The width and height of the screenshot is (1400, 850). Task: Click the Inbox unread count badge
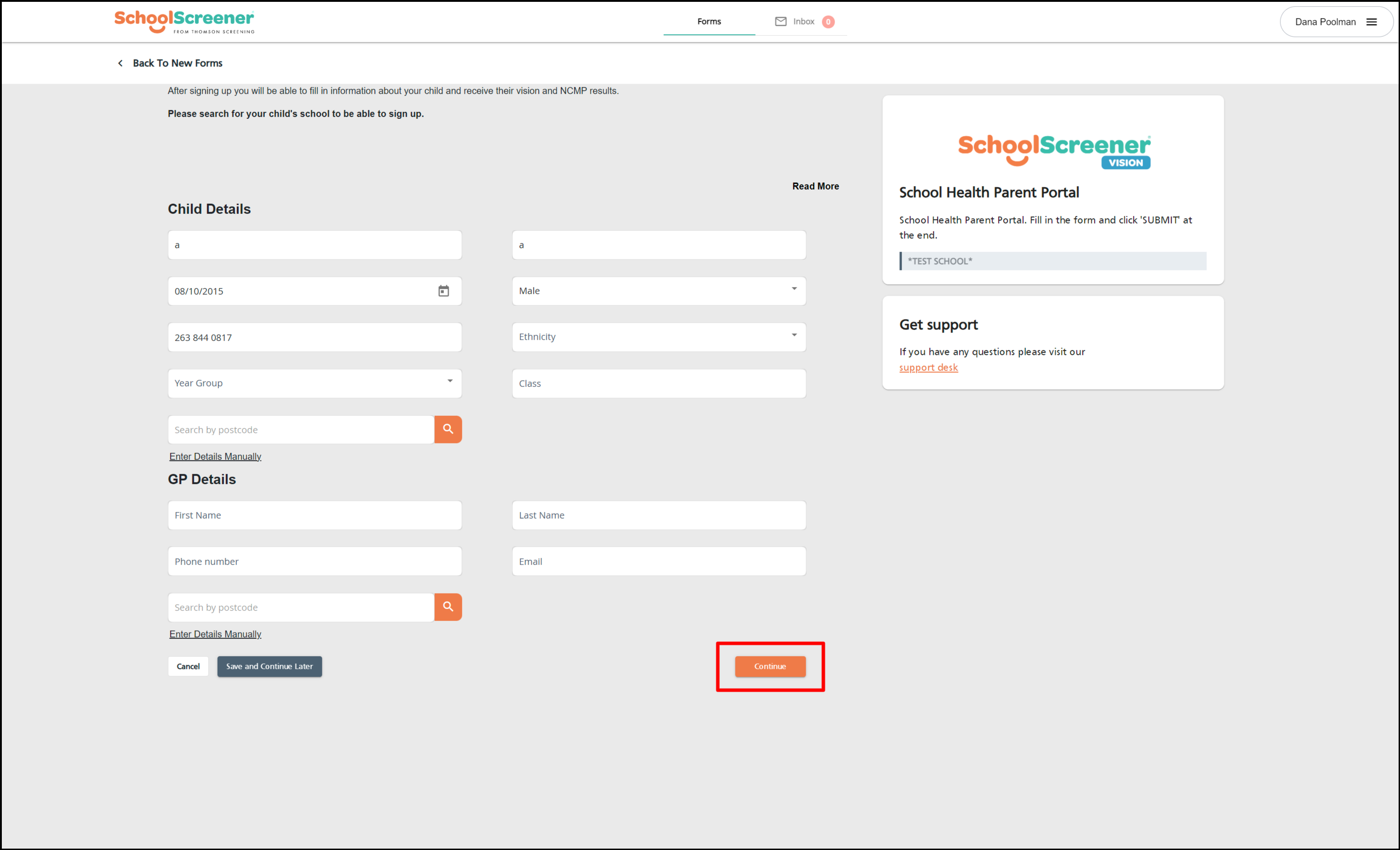point(828,22)
